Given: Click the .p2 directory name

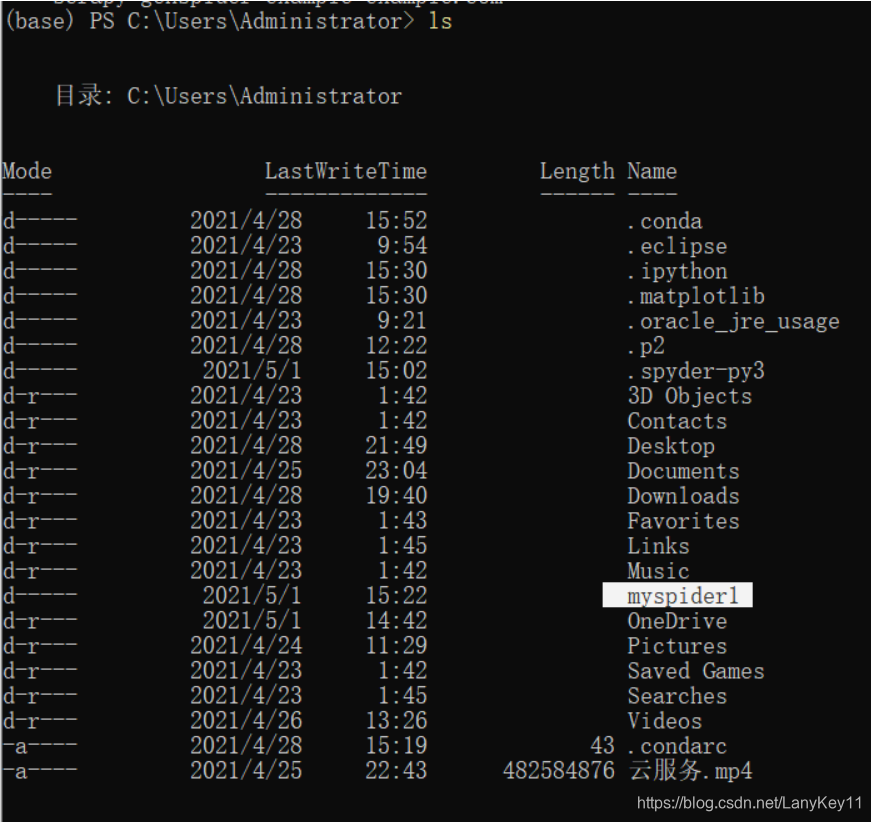Looking at the screenshot, I should (x=646, y=346).
